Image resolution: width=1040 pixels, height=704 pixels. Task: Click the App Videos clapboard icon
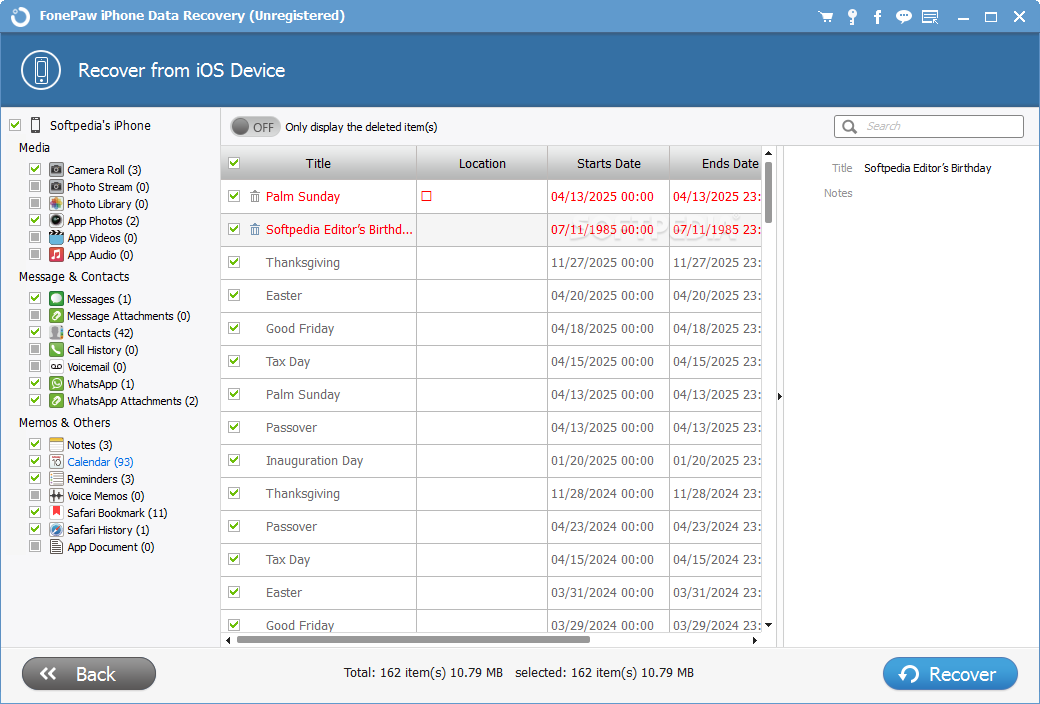coord(56,238)
